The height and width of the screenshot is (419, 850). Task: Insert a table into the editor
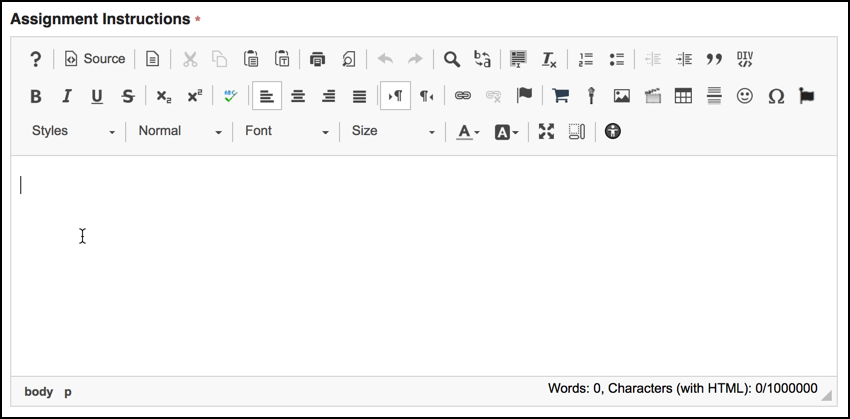pyautogui.click(x=684, y=96)
